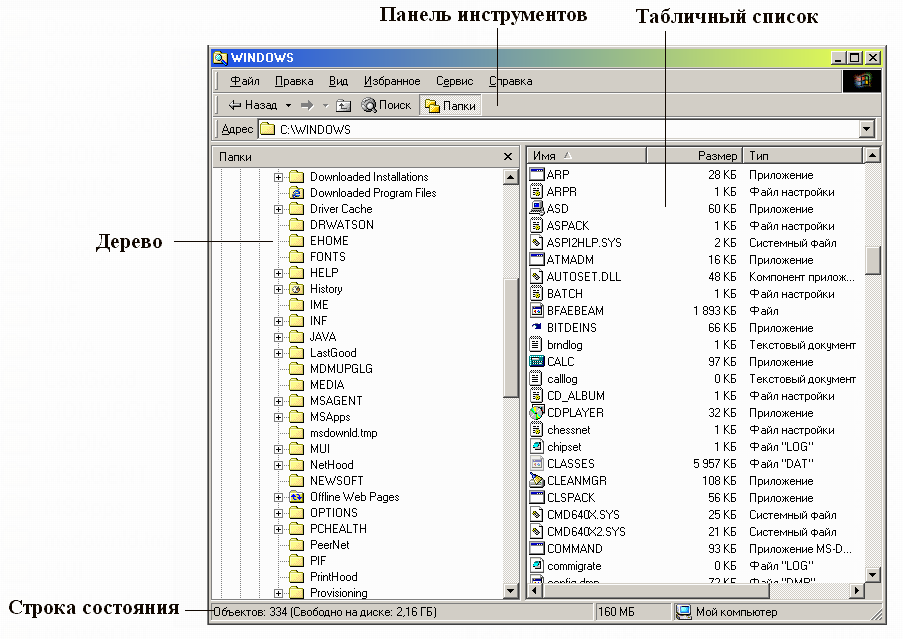Viewport: 903px width, 639px height.
Task: Click the AUTOSET.DLL file icon
Action: [537, 277]
